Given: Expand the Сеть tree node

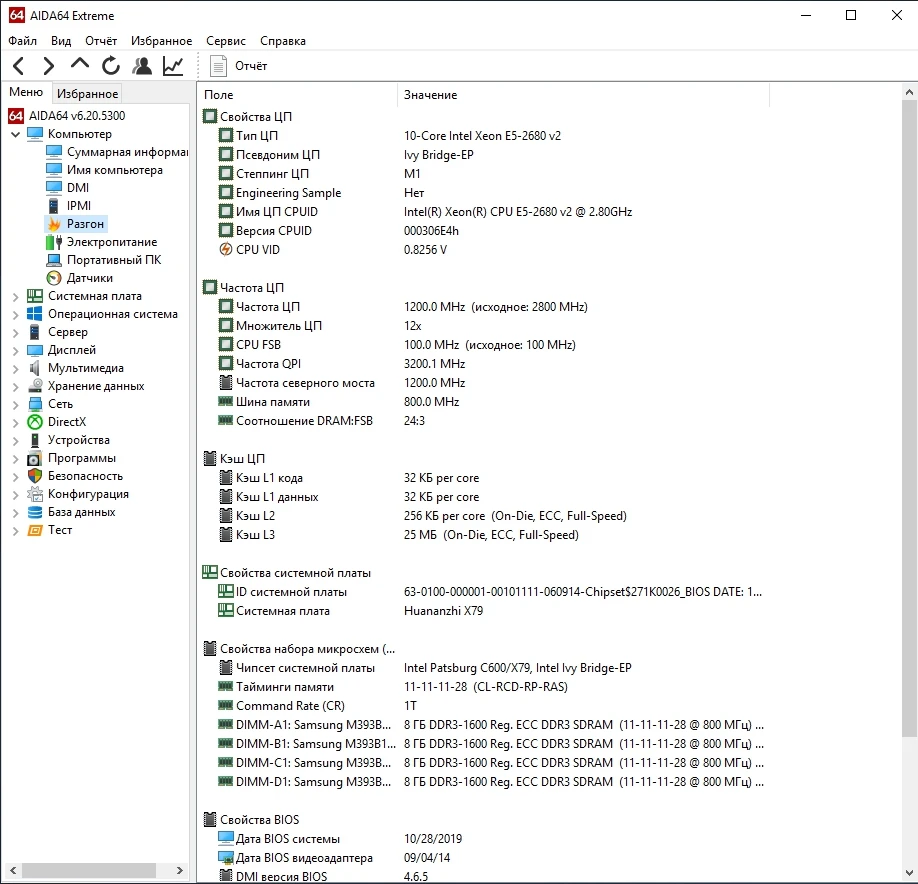Looking at the screenshot, I should (16, 405).
